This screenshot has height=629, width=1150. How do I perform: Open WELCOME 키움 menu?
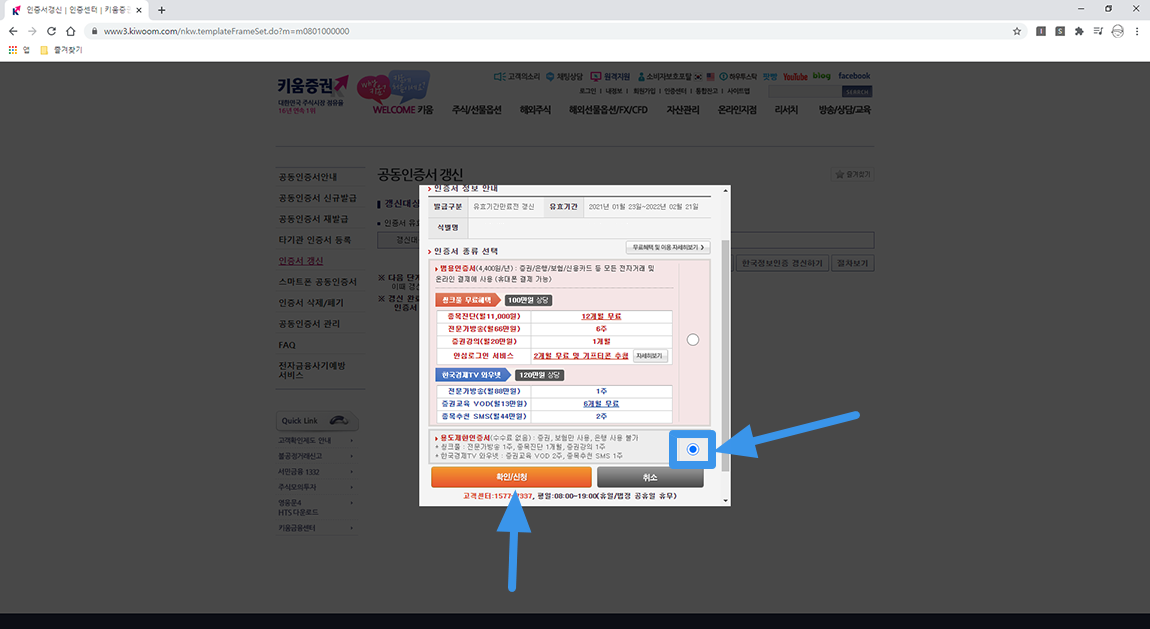coord(403,110)
